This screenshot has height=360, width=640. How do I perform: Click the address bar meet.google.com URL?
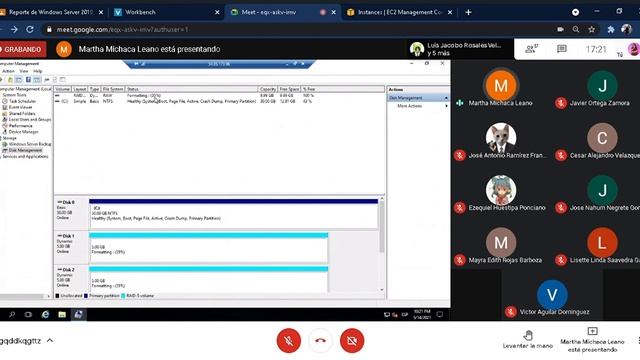click(x=122, y=29)
